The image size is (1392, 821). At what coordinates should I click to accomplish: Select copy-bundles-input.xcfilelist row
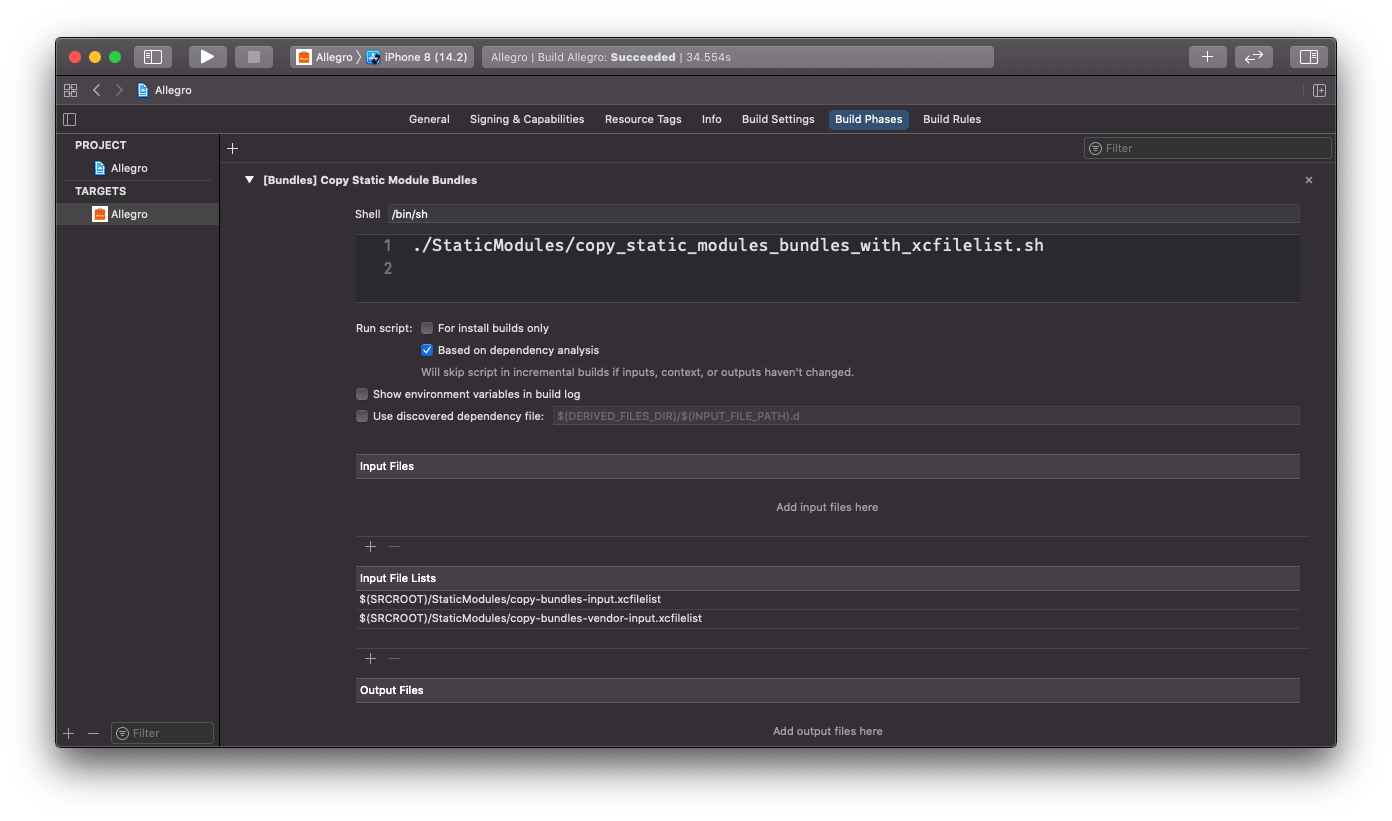(x=828, y=599)
